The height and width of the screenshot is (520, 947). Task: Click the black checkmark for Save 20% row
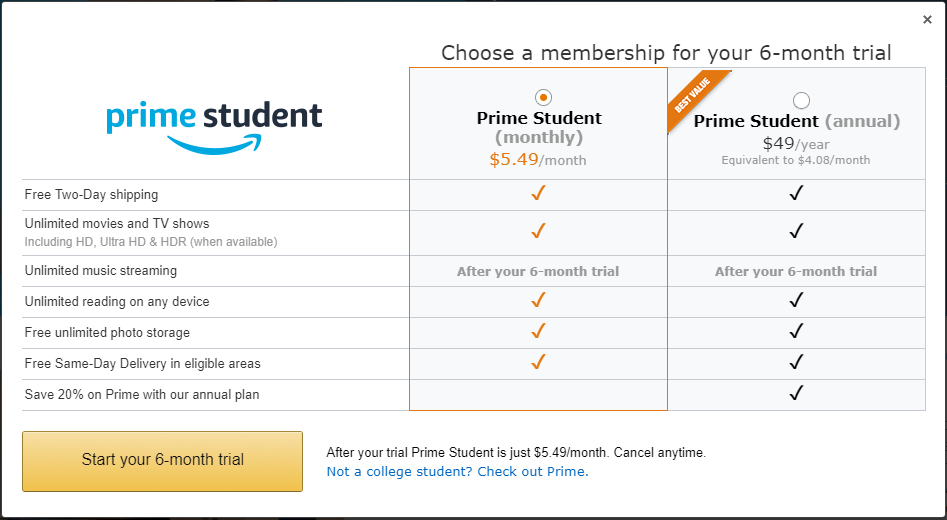point(796,393)
